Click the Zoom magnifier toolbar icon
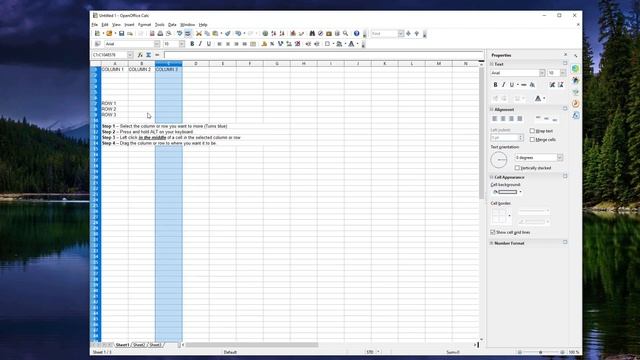The height and width of the screenshot is (360, 640). pos(345,33)
